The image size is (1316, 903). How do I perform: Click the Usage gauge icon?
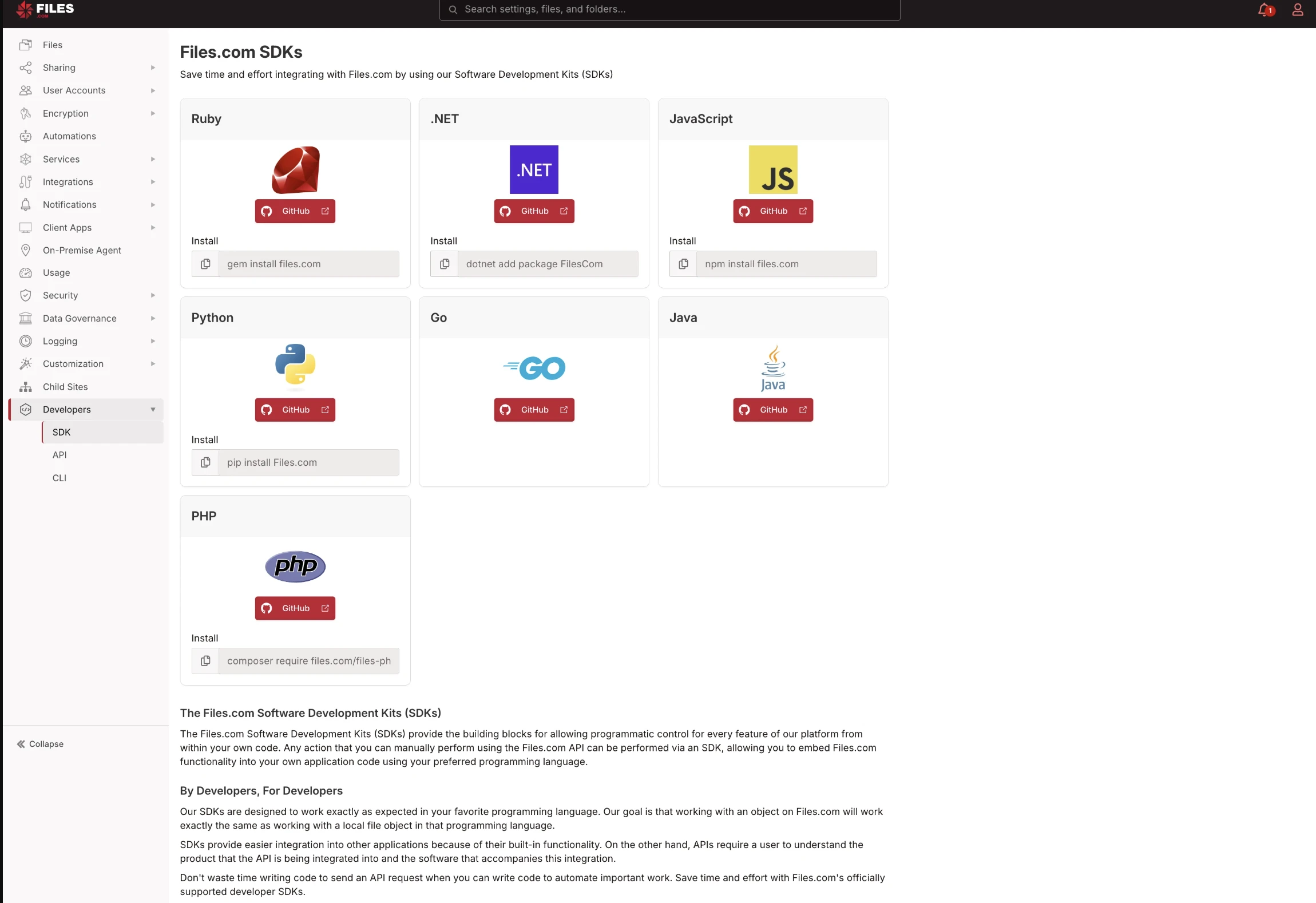(x=26, y=273)
